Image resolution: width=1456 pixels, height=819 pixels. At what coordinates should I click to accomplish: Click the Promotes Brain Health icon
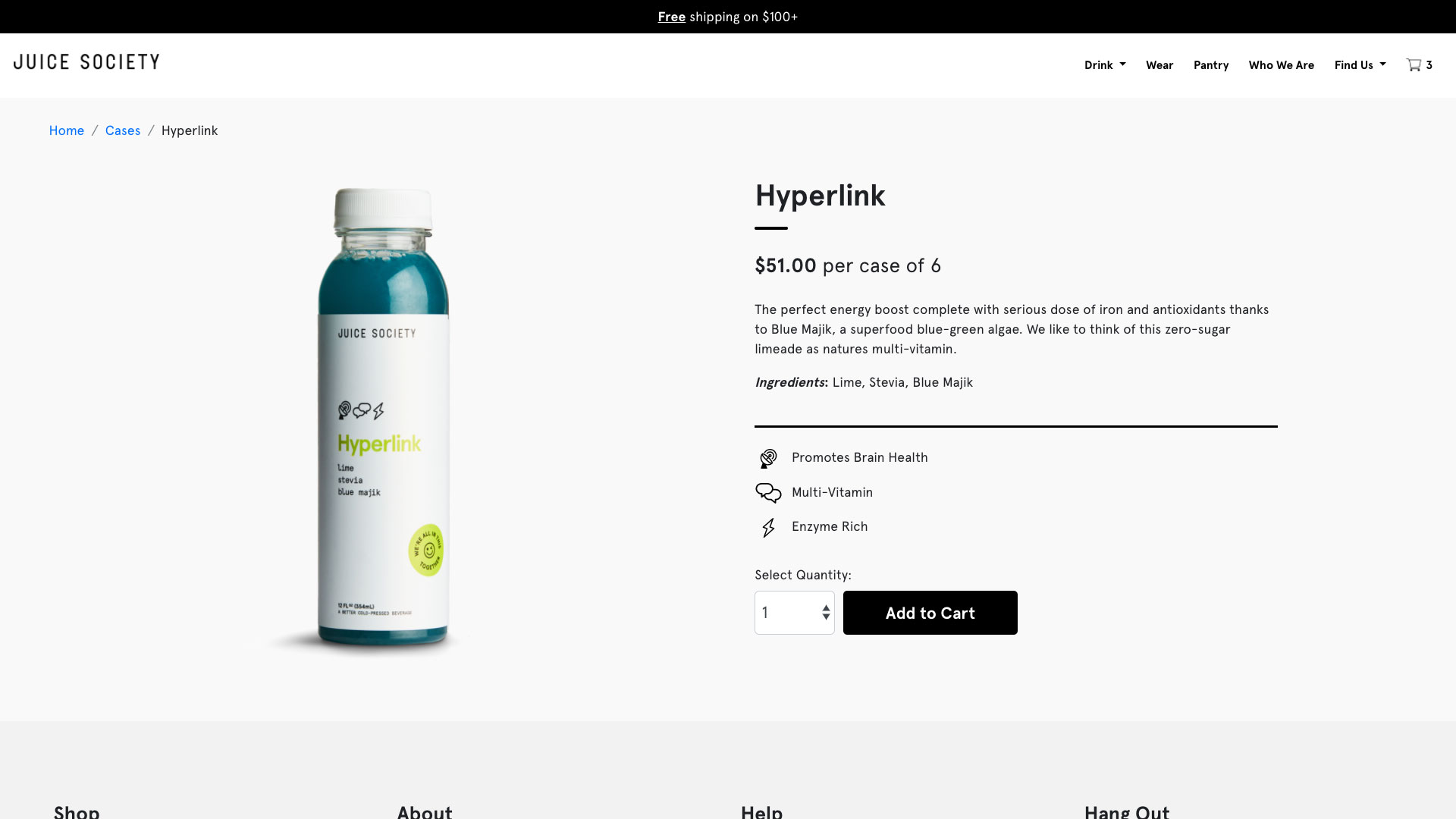768,458
